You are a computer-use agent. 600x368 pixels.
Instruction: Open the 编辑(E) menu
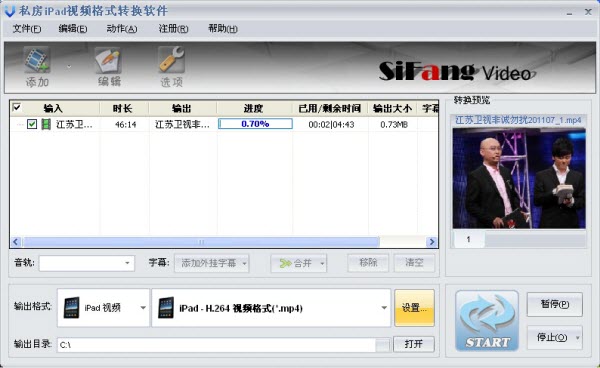73,29
